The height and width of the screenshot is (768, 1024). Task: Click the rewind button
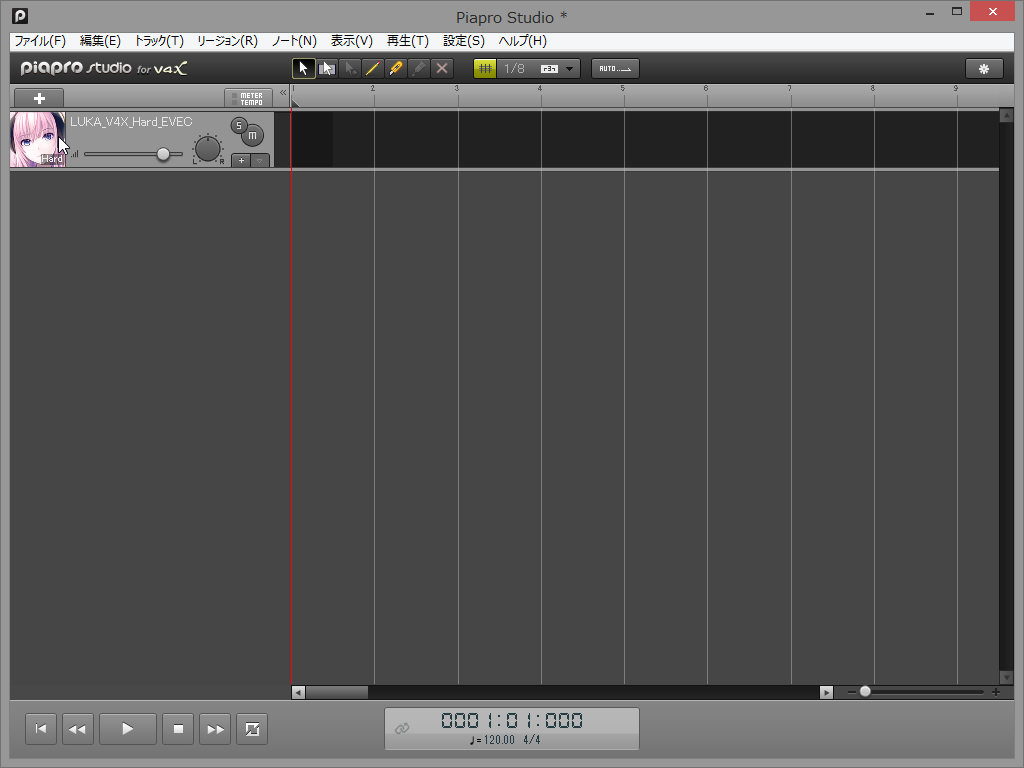(77, 729)
